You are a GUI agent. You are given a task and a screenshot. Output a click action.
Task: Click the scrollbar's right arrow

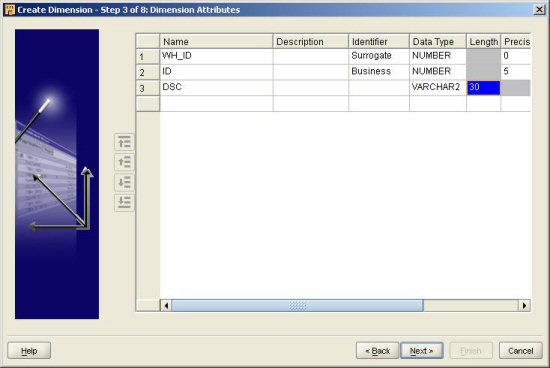524,306
